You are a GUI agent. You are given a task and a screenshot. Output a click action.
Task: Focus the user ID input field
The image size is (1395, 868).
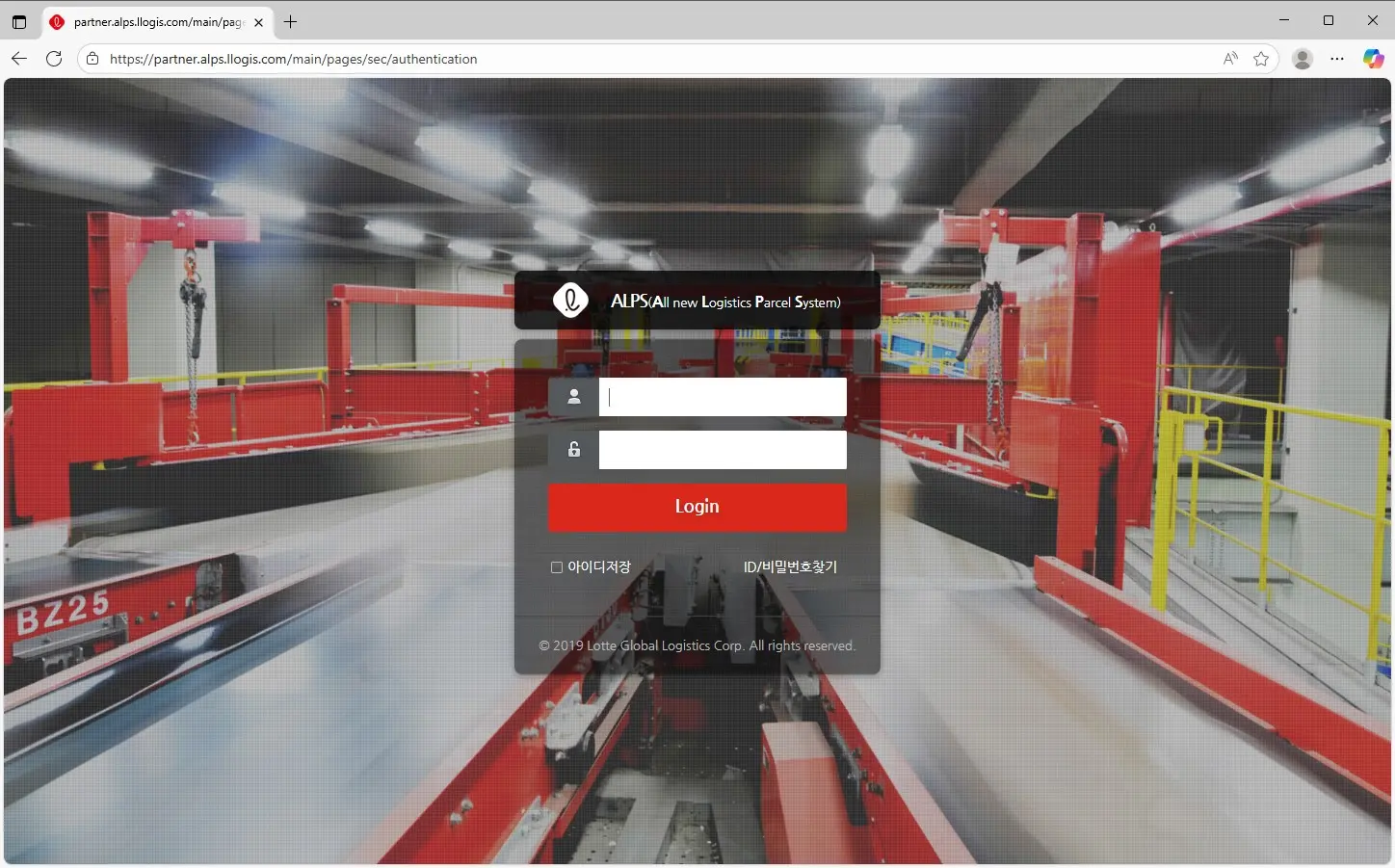(x=723, y=397)
